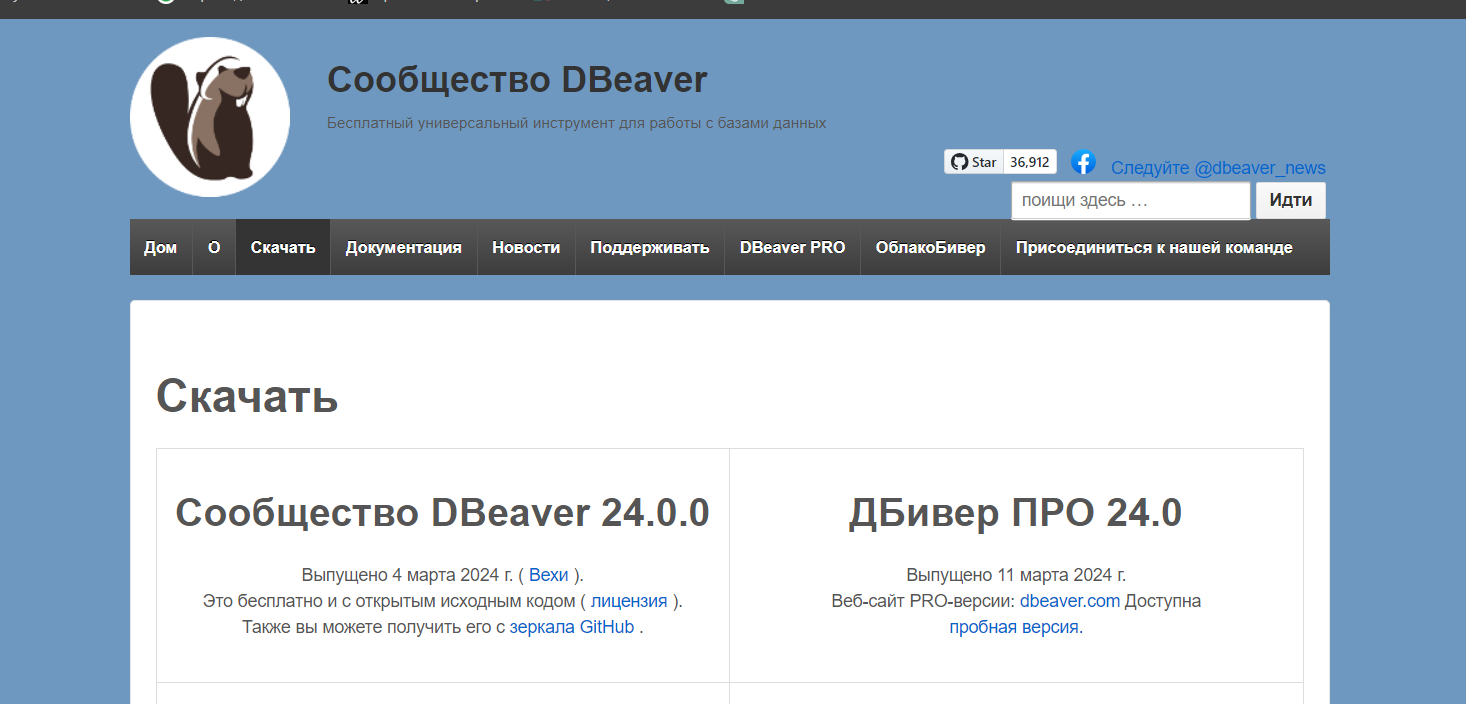The image size is (1466, 704).
Task: Open the Новости menu item
Action: [x=526, y=247]
